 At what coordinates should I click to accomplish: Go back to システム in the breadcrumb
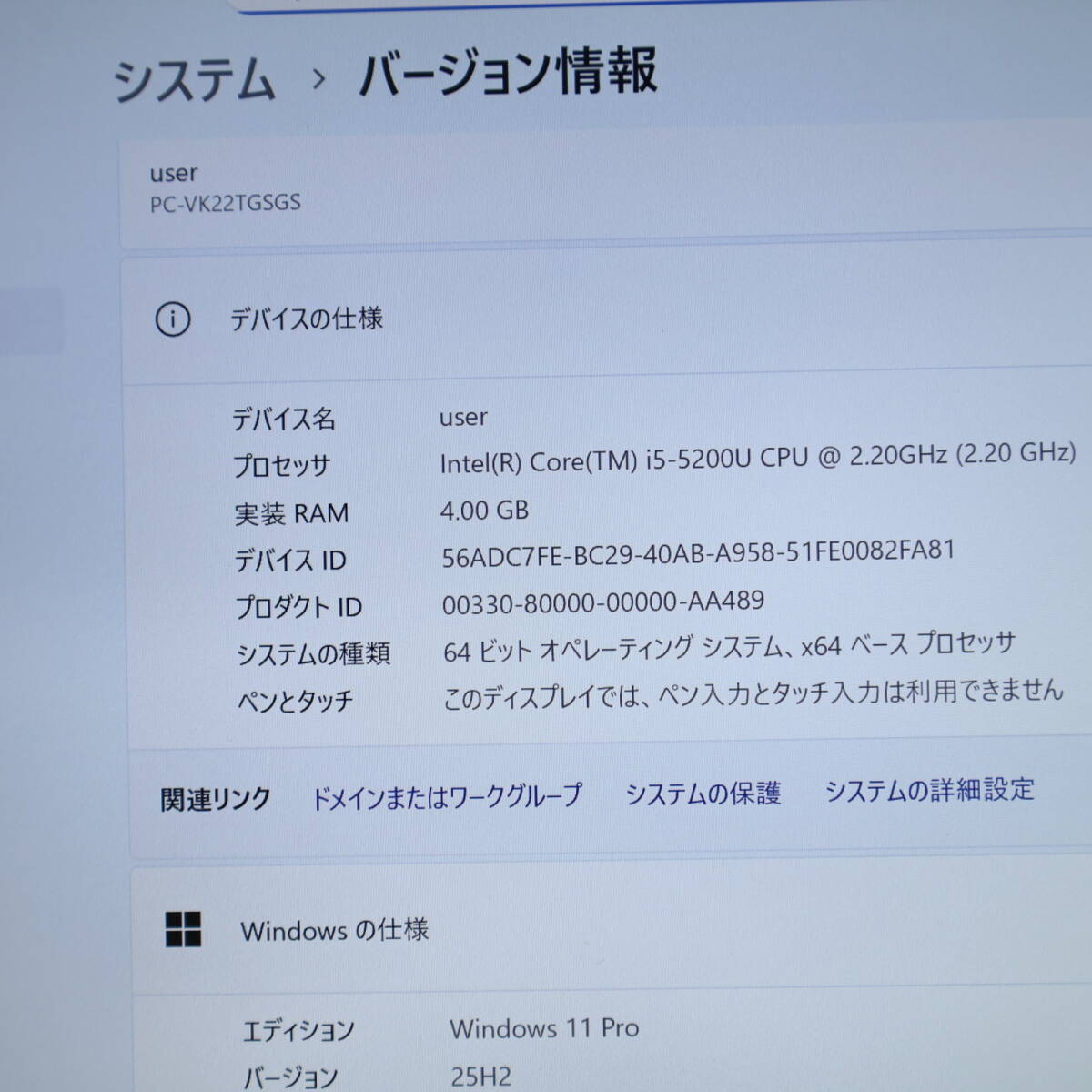tap(194, 79)
